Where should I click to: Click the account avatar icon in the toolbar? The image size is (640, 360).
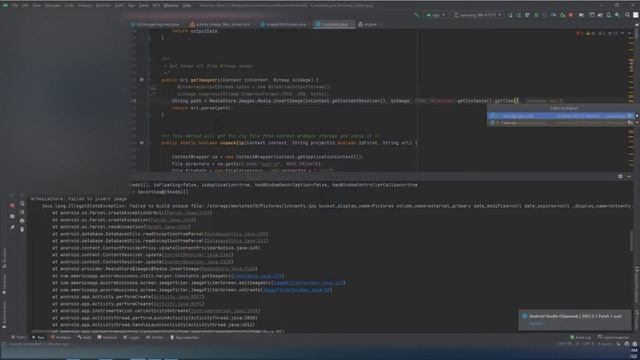(x=636, y=15)
